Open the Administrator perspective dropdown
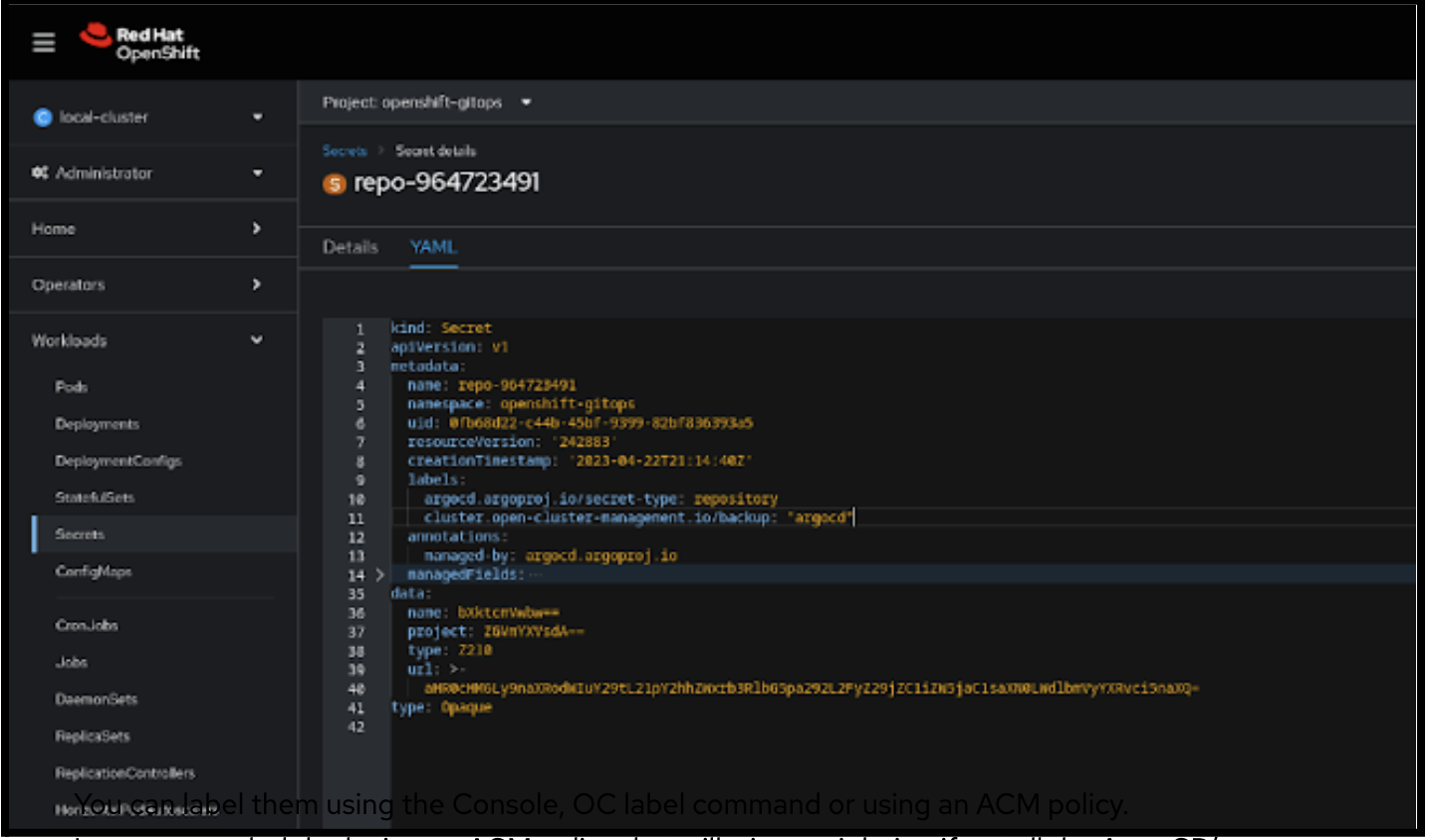The width and height of the screenshot is (1430, 840). tap(257, 173)
